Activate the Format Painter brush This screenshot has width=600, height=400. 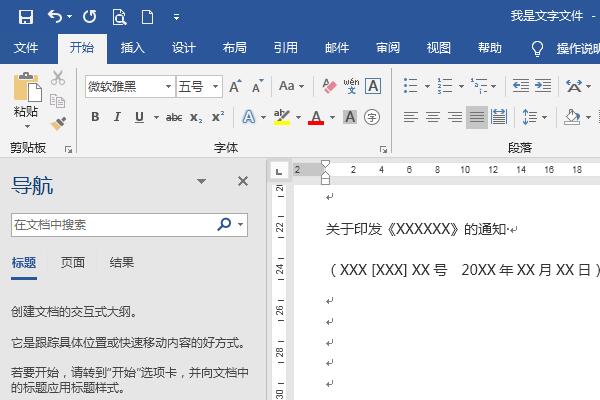coord(58,123)
